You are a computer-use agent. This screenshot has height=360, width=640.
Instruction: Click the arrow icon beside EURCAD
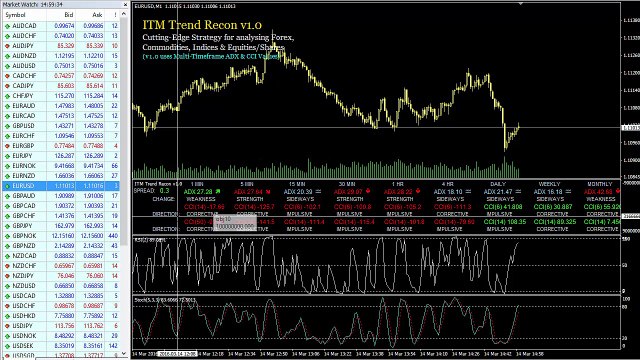coord(7,116)
